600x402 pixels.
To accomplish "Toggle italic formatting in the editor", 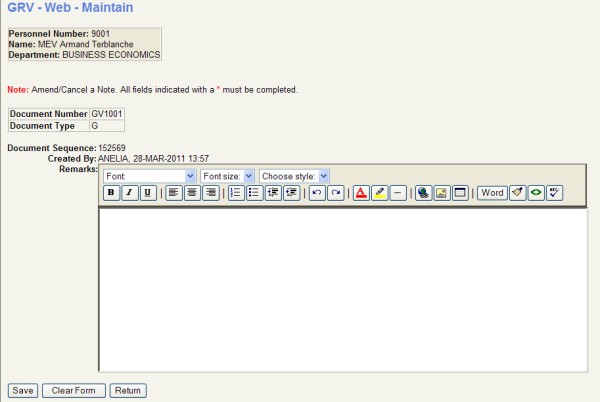I will [130, 193].
